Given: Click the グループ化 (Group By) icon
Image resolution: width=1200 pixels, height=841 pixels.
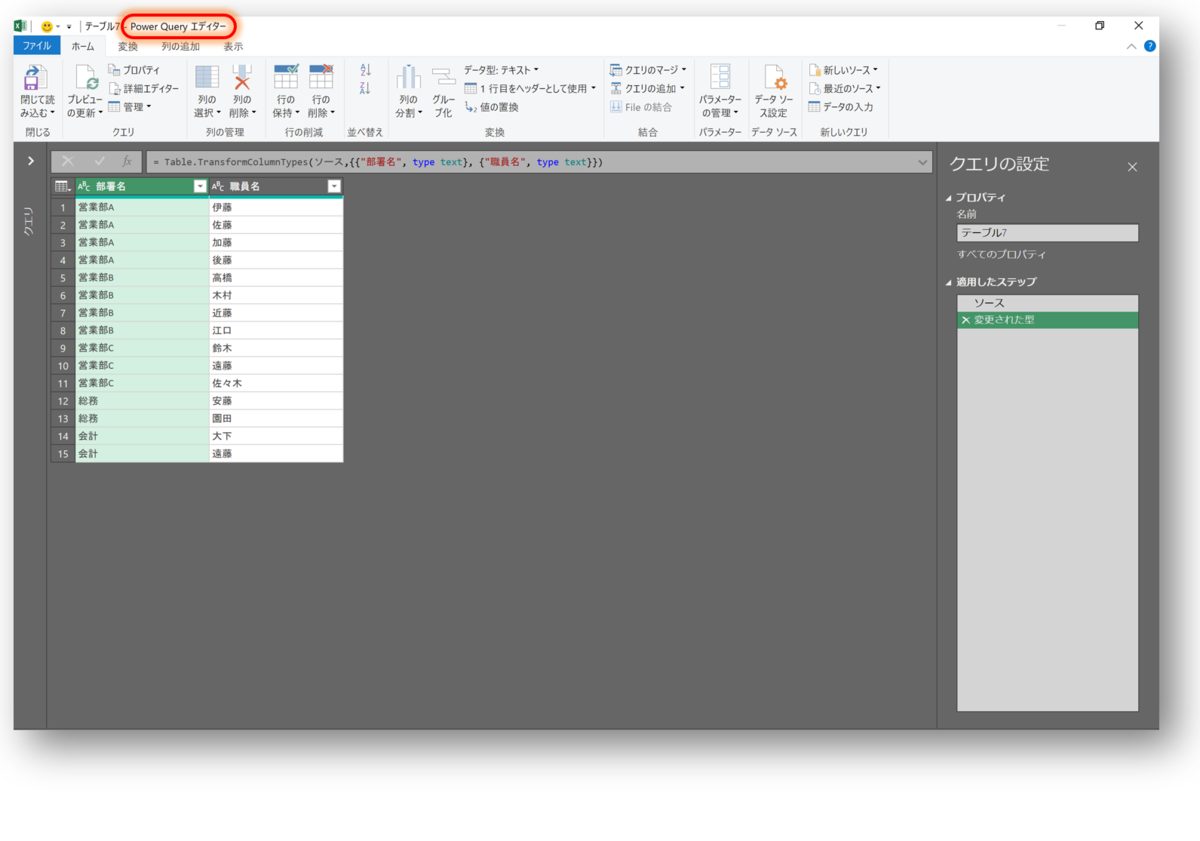Looking at the screenshot, I should coord(443,78).
